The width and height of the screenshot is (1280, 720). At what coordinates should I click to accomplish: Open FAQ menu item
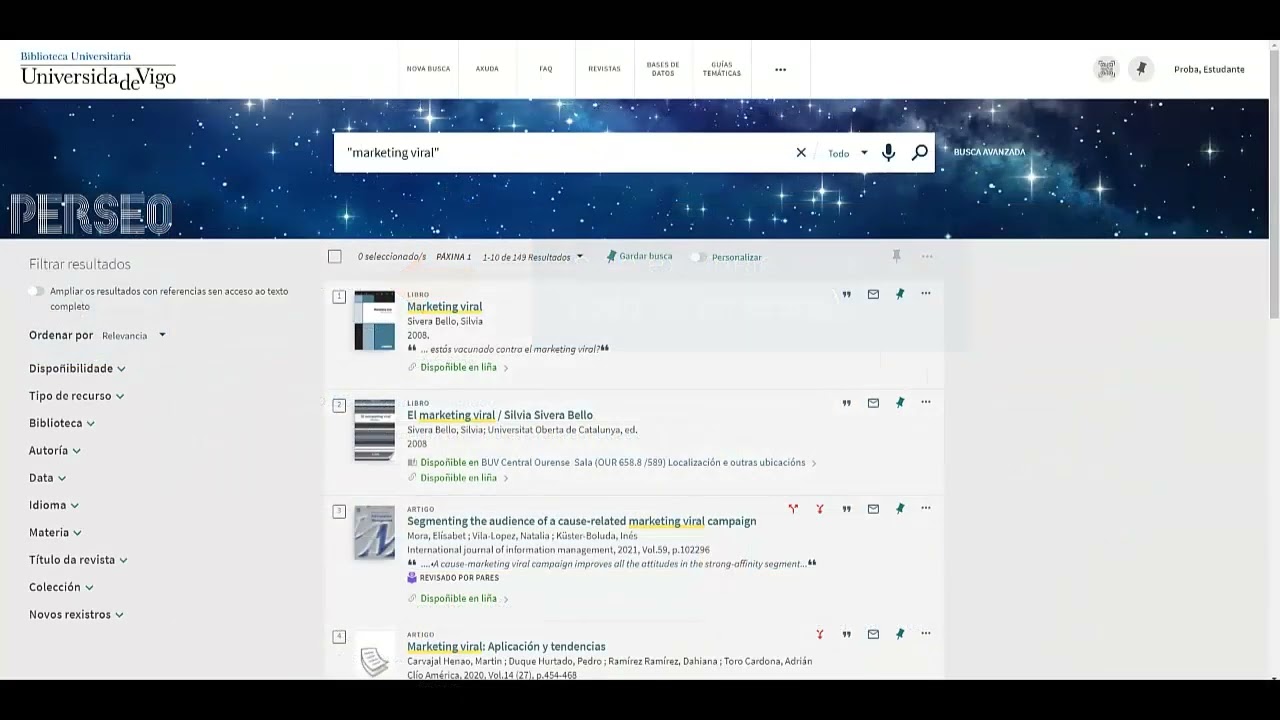[546, 69]
